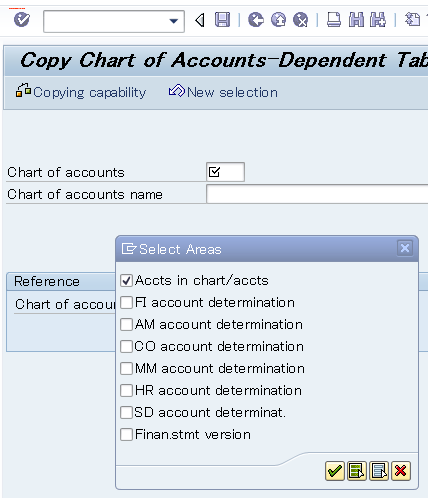Viewport: 428px width, 498px height.
Task: Open the command field dropdown arrow
Action: 174,21
